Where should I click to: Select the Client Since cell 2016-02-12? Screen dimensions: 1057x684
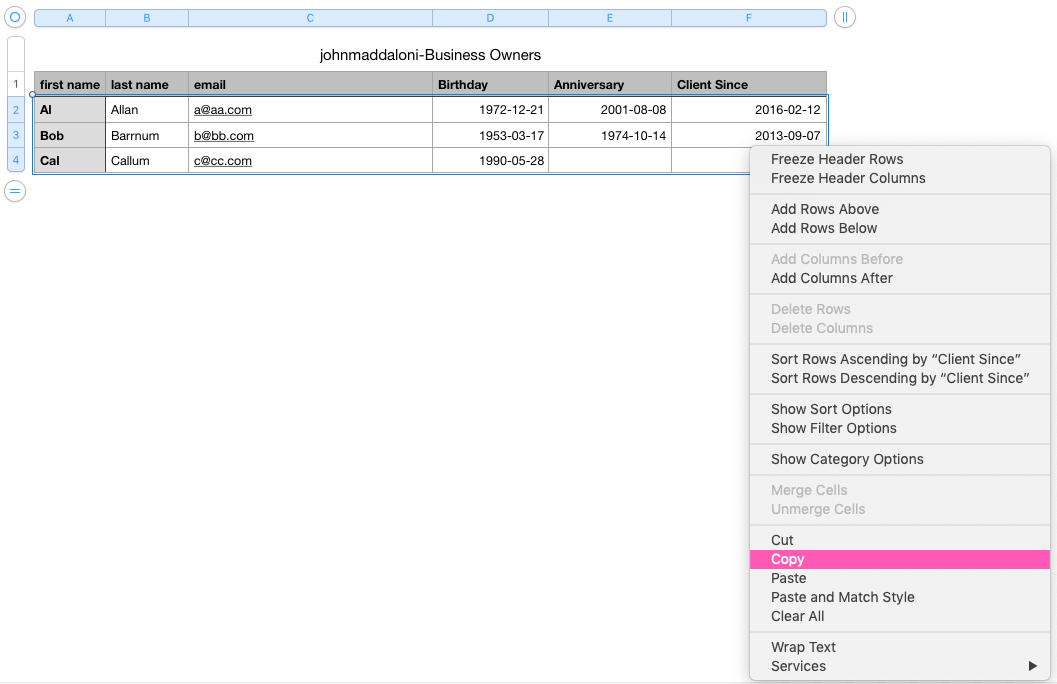coord(748,110)
